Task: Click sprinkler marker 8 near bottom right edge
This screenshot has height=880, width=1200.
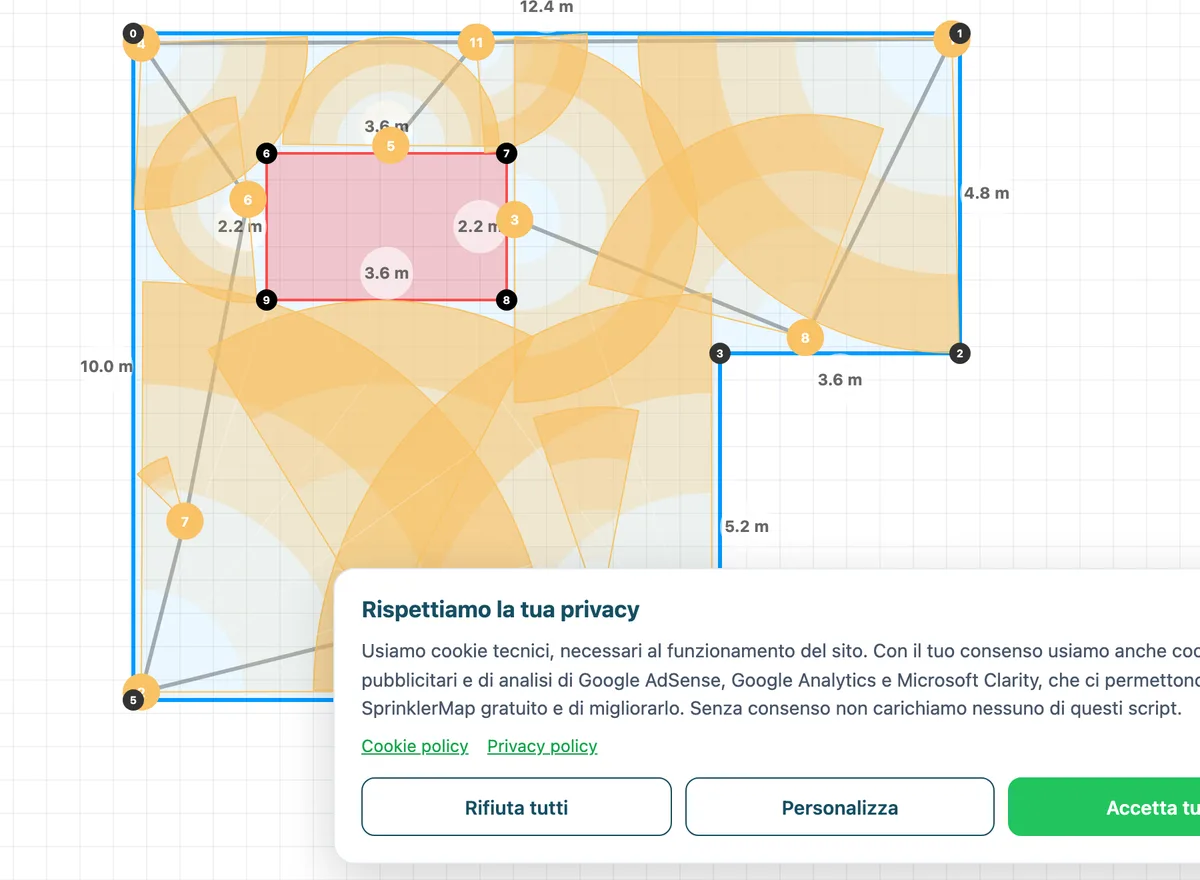Action: pos(805,338)
